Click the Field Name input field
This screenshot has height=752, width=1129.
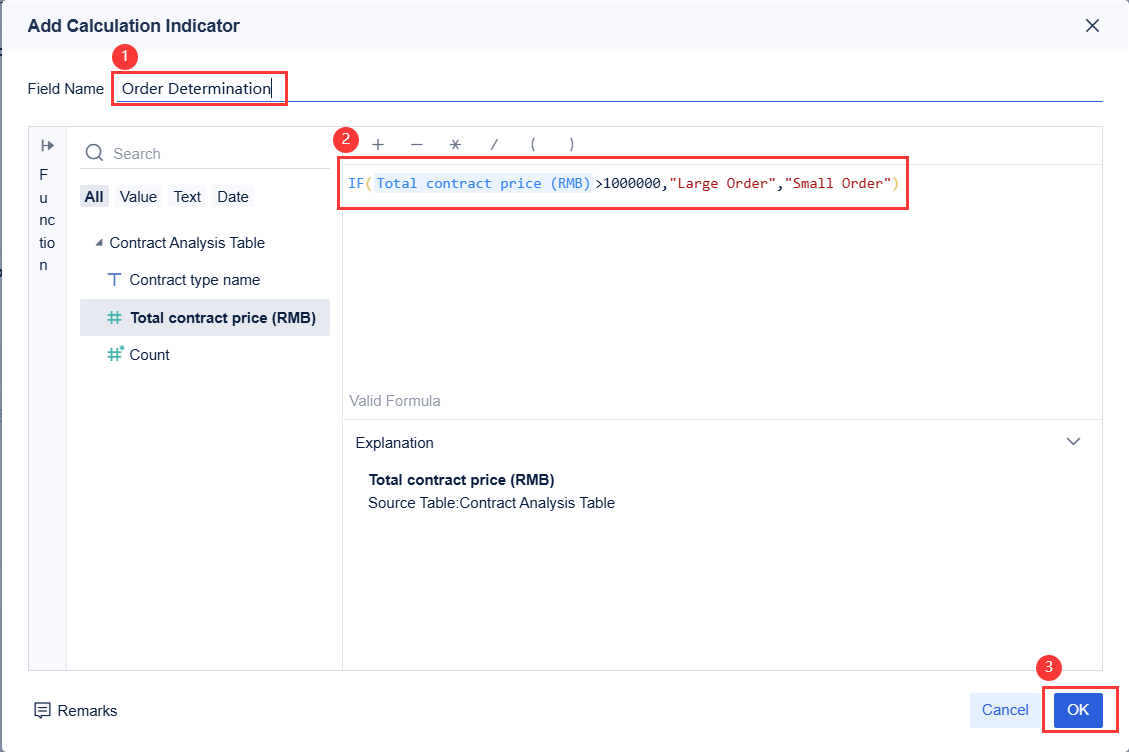tap(198, 88)
